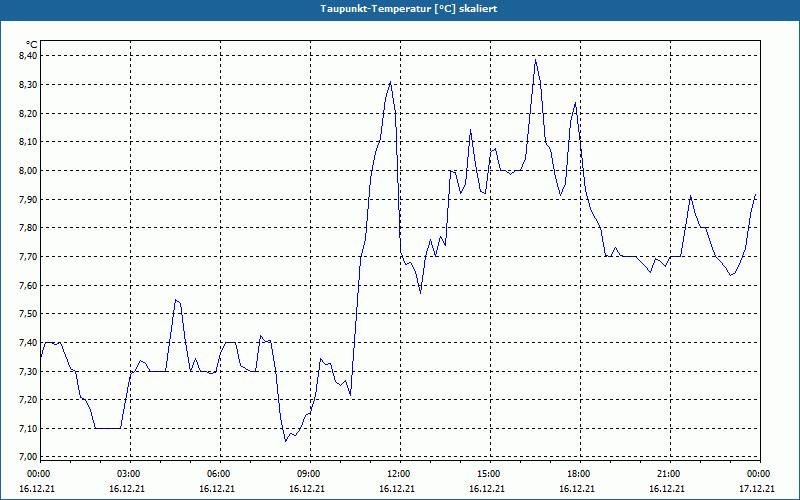This screenshot has width=800, height=500.
Task: Click the 15:00 time label
Action: (487, 474)
